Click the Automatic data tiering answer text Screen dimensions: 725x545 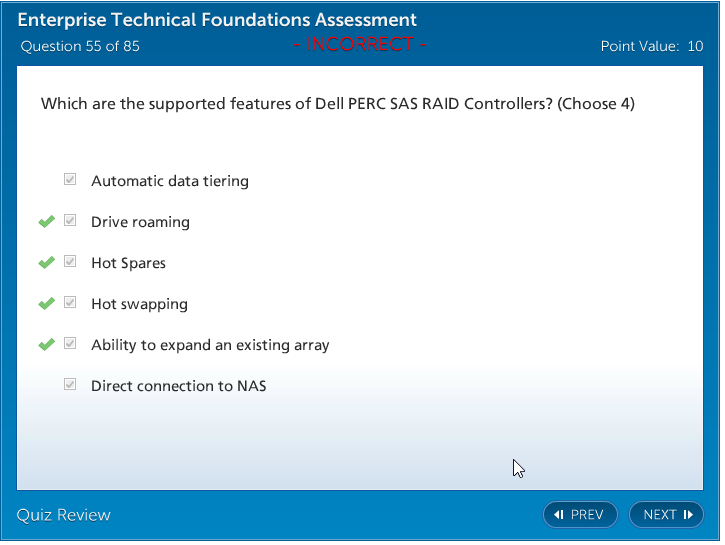click(x=170, y=181)
